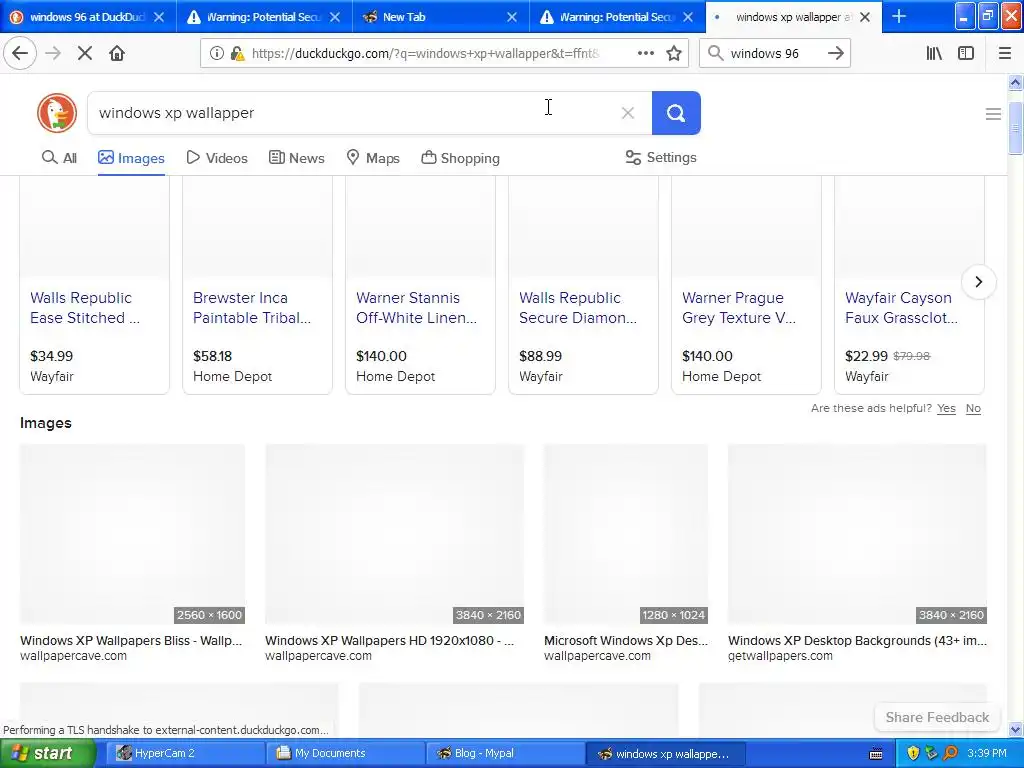This screenshot has height=768, width=1024.
Task: Open page actions three-dot menu
Action: [645, 53]
